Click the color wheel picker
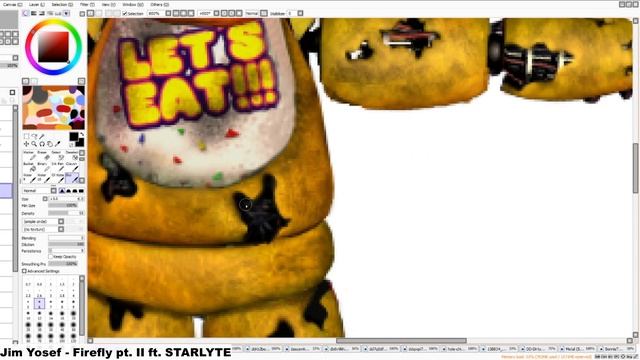The width and height of the screenshot is (640, 360). point(53,47)
